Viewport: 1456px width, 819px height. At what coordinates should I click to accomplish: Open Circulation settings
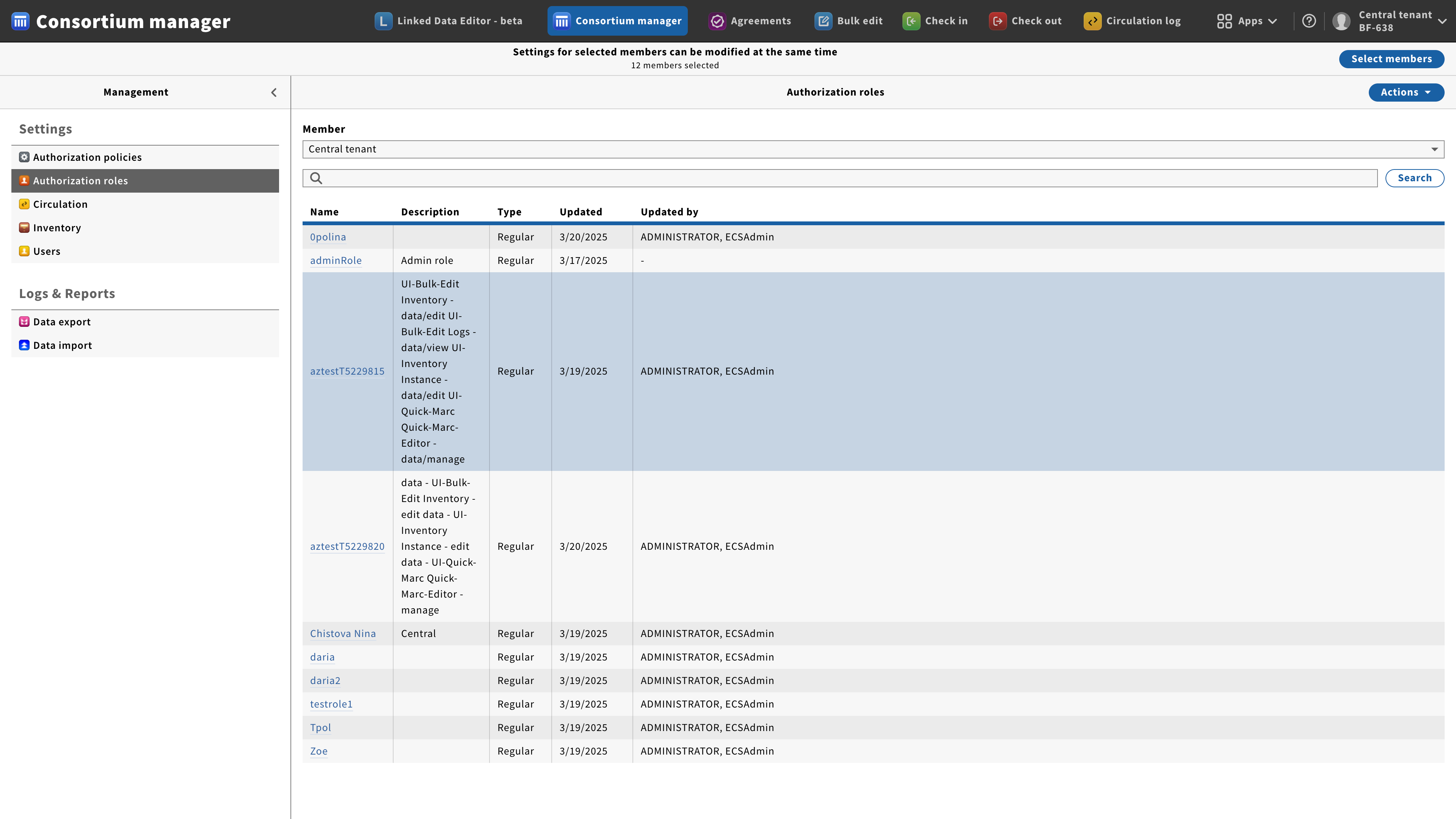145,204
